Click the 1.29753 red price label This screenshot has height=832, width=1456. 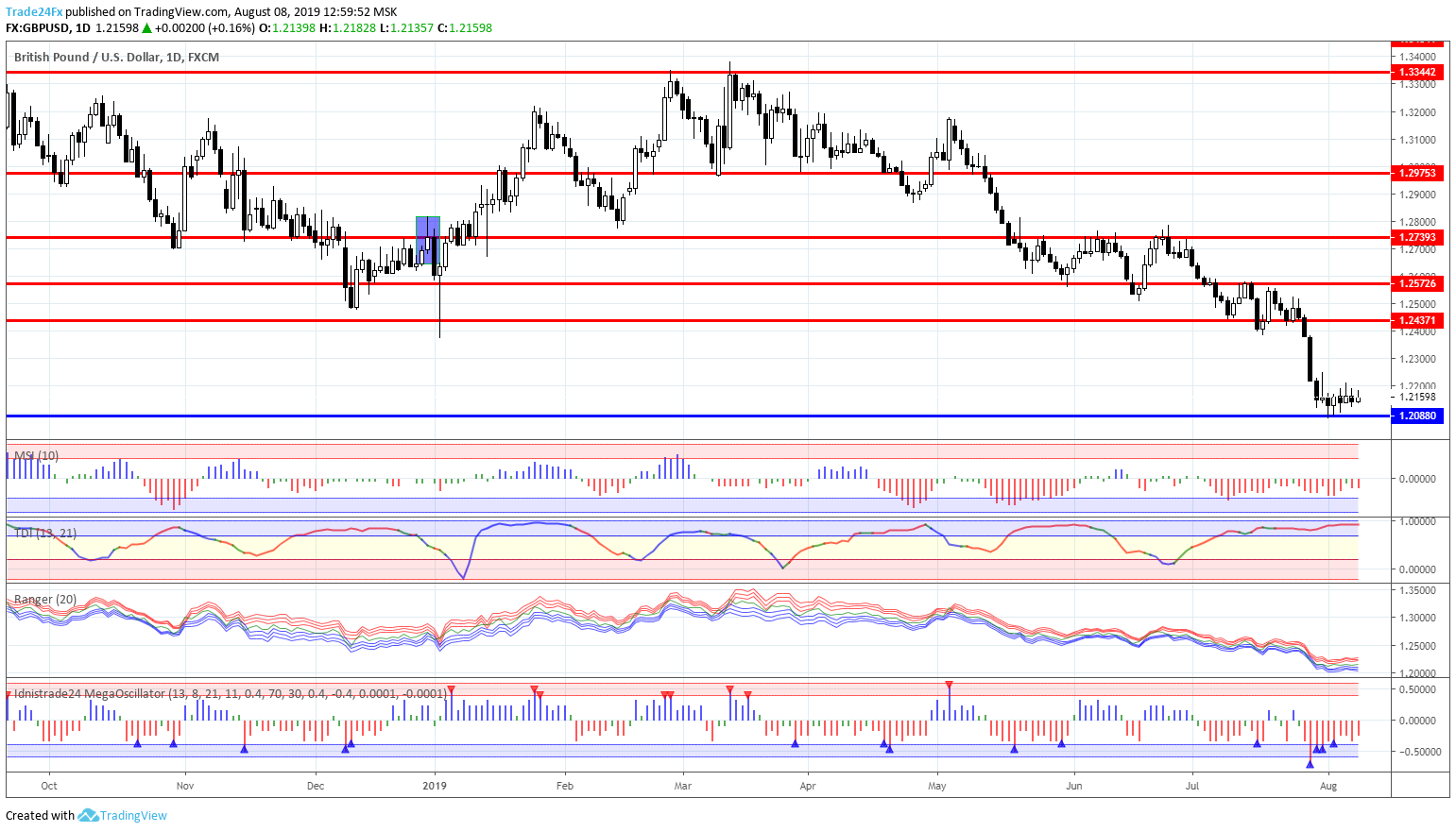tap(1417, 173)
